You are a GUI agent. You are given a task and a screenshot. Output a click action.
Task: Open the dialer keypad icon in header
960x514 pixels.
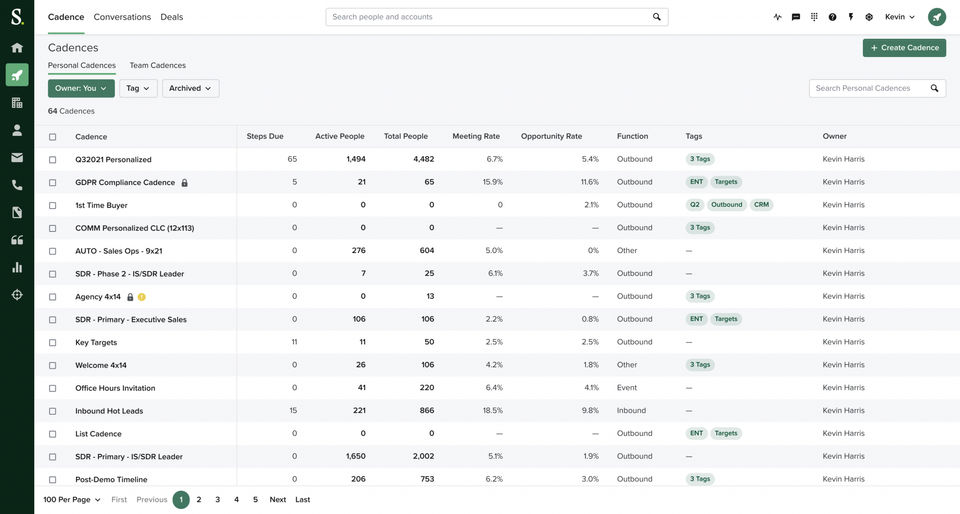coord(814,17)
